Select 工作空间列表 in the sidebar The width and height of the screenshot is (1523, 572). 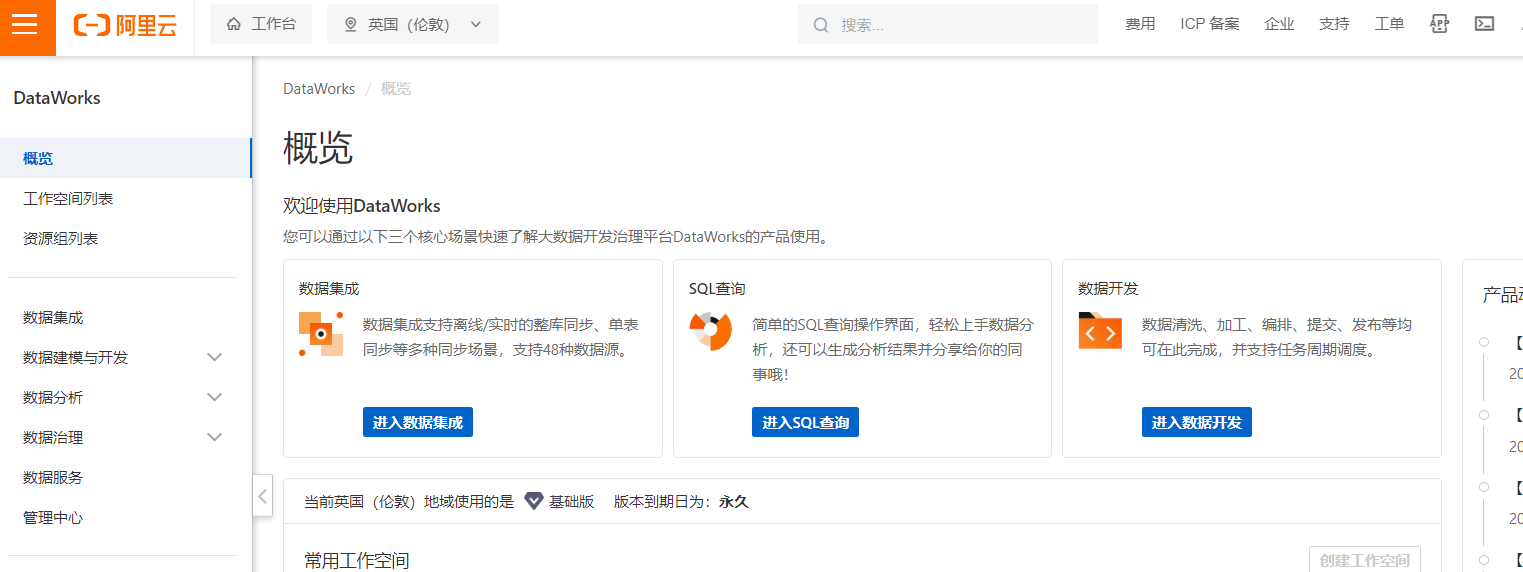click(x=68, y=198)
